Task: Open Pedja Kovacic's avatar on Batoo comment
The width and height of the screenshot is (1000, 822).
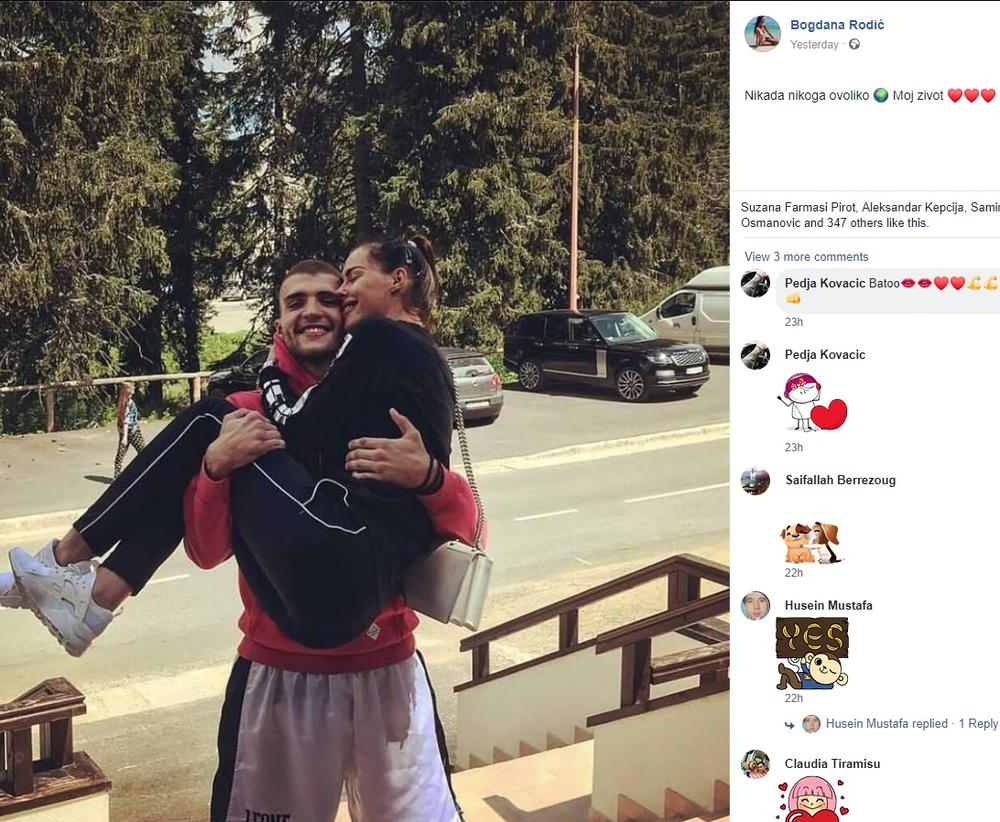Action: pos(756,284)
